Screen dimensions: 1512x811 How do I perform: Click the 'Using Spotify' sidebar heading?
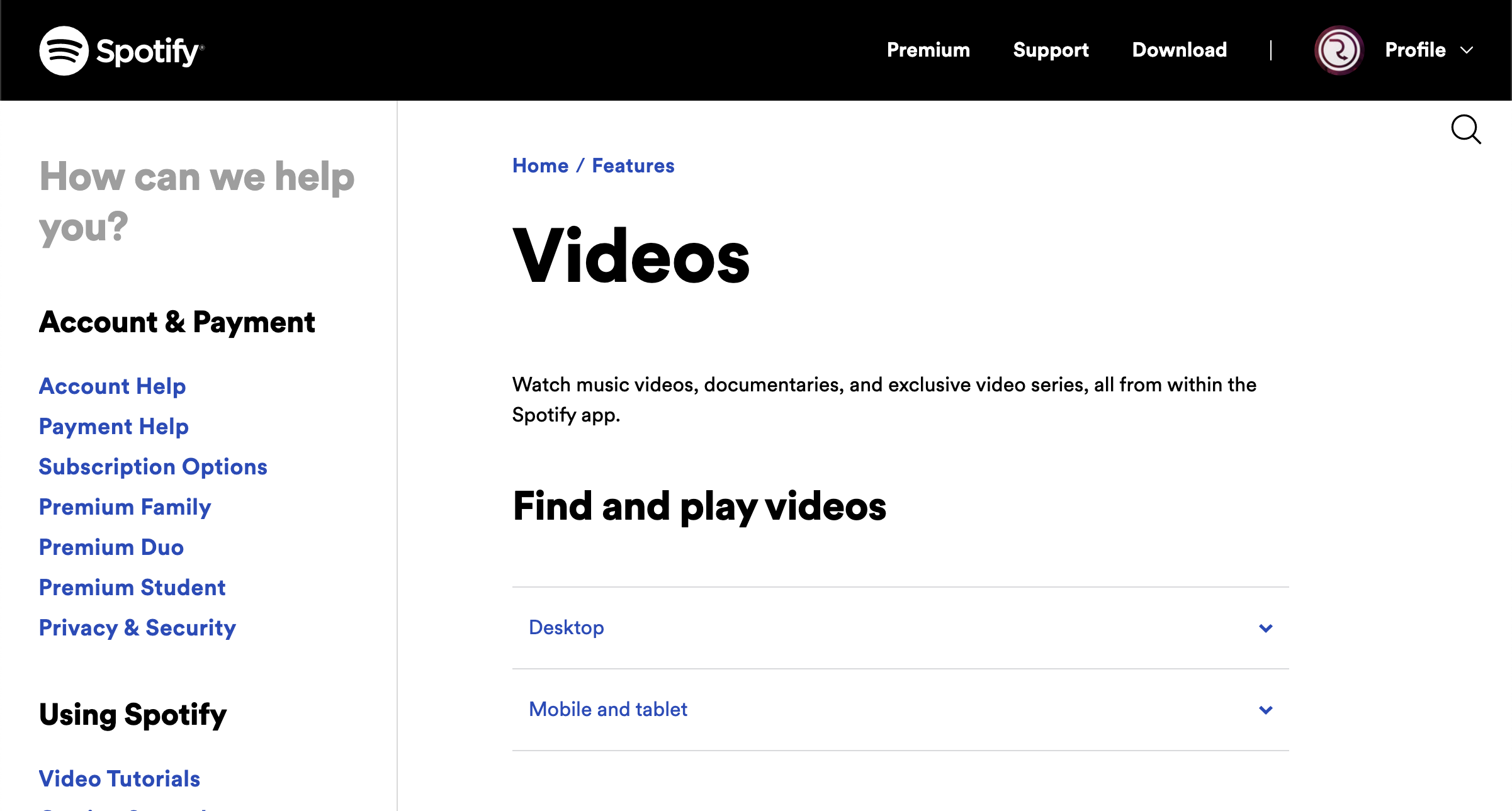133,715
